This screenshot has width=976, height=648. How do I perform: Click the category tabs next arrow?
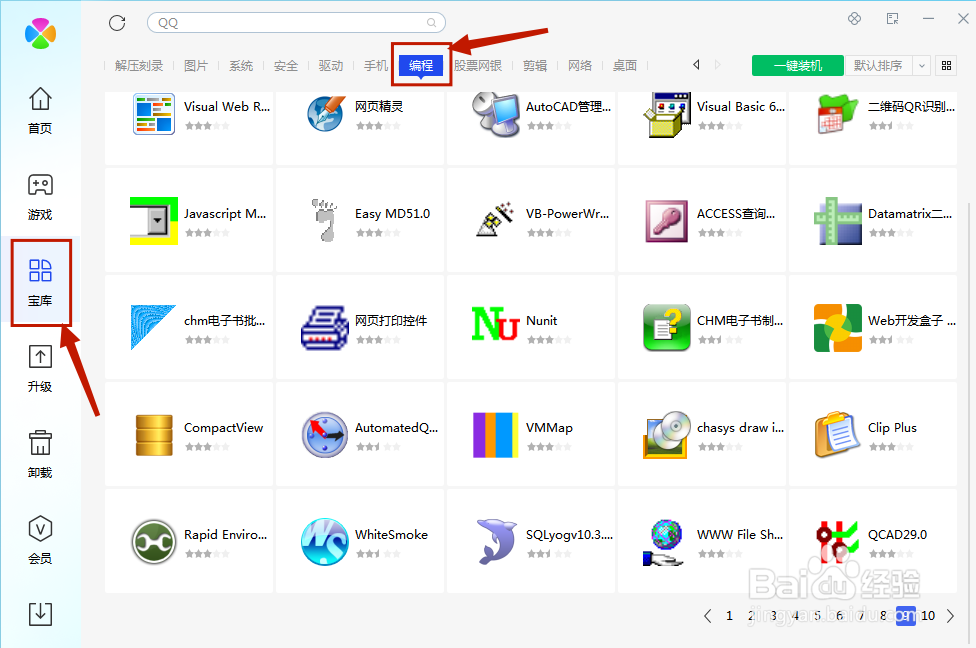(x=718, y=65)
